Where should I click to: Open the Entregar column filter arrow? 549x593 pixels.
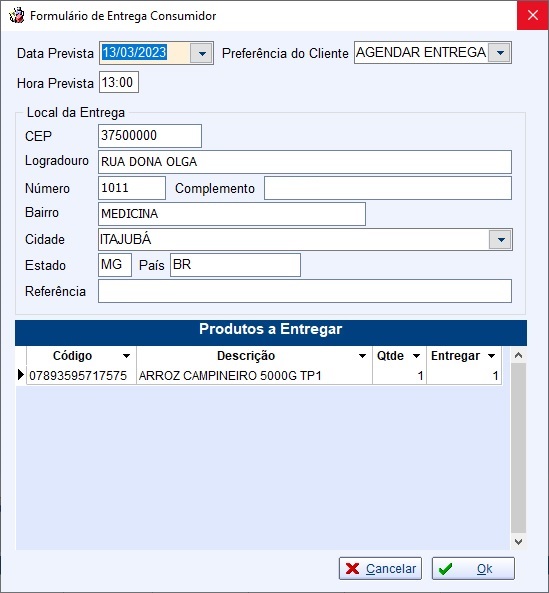[492, 356]
